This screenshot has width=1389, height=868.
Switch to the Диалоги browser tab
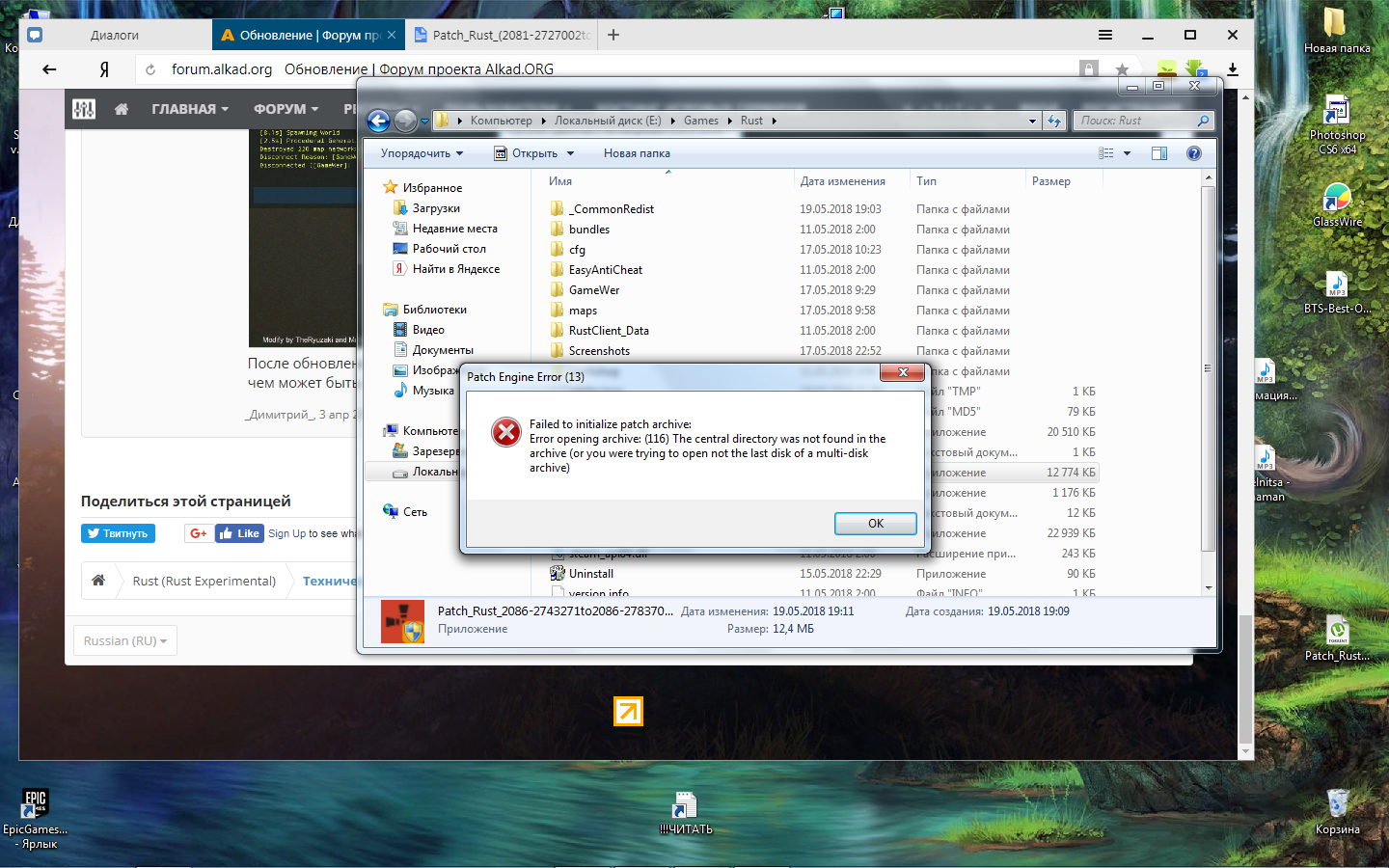click(x=115, y=35)
